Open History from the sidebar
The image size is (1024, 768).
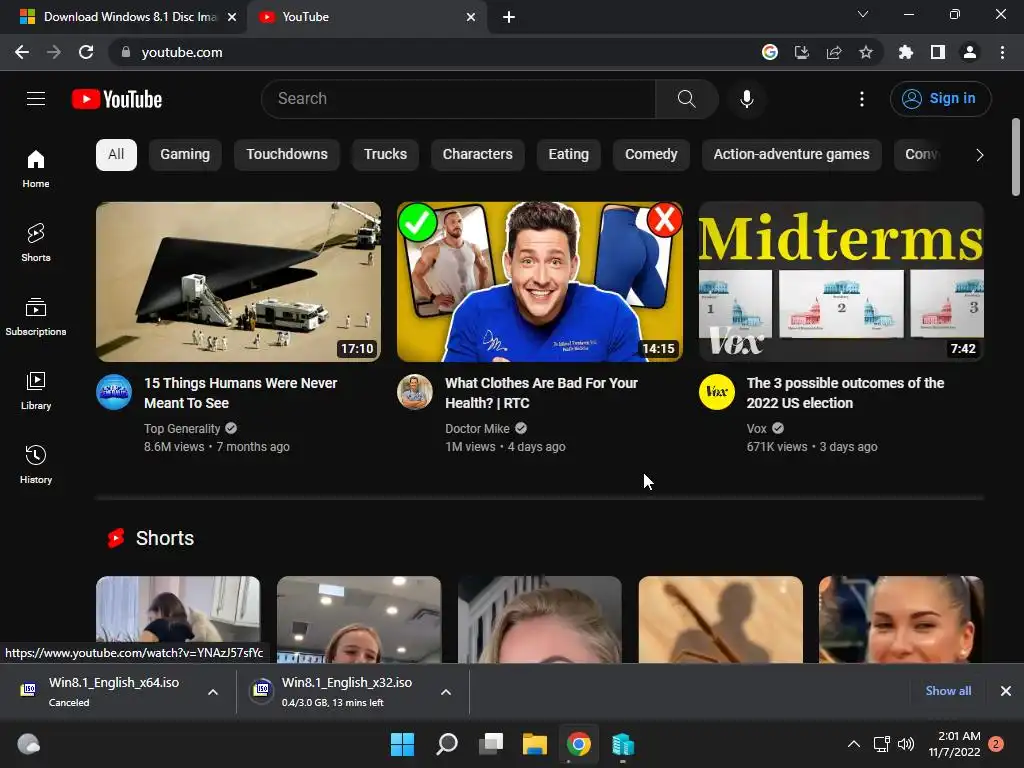click(36, 464)
